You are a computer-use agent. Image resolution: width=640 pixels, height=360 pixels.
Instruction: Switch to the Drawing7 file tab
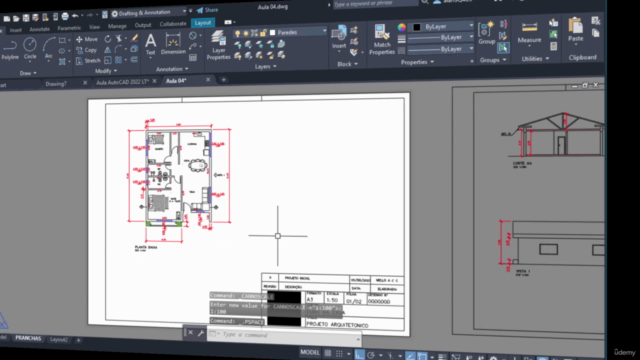56,84
